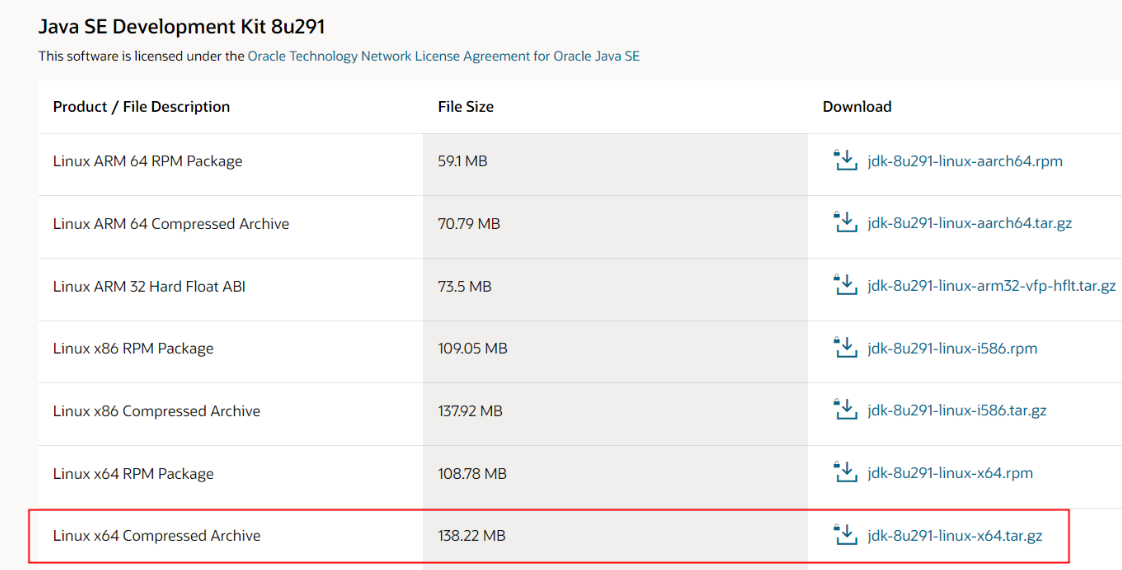Click download icon for jdk-8u291-linux-i586.rpm
This screenshot has width=1122, height=570.
point(845,348)
